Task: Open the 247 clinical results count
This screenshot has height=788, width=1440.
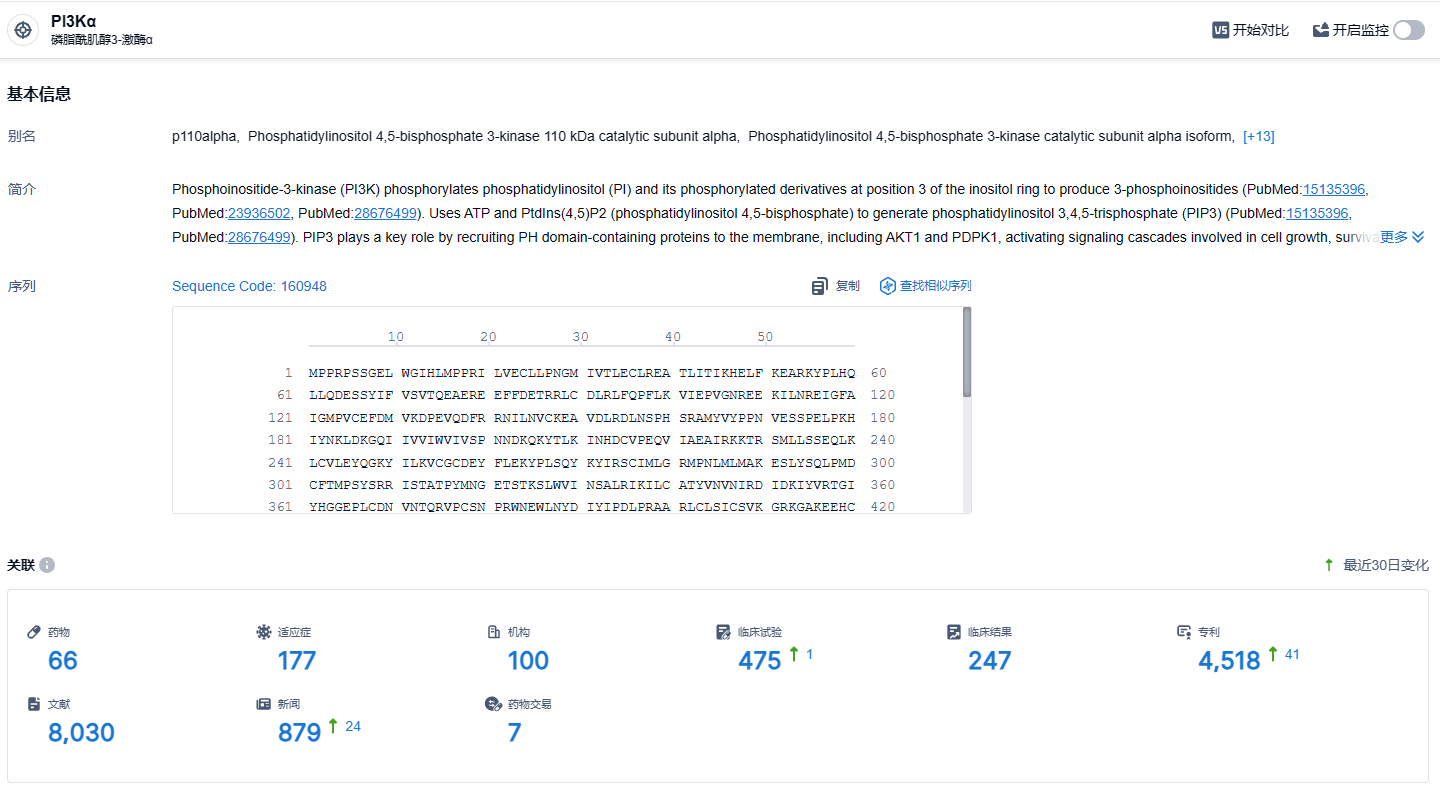Action: (x=989, y=661)
